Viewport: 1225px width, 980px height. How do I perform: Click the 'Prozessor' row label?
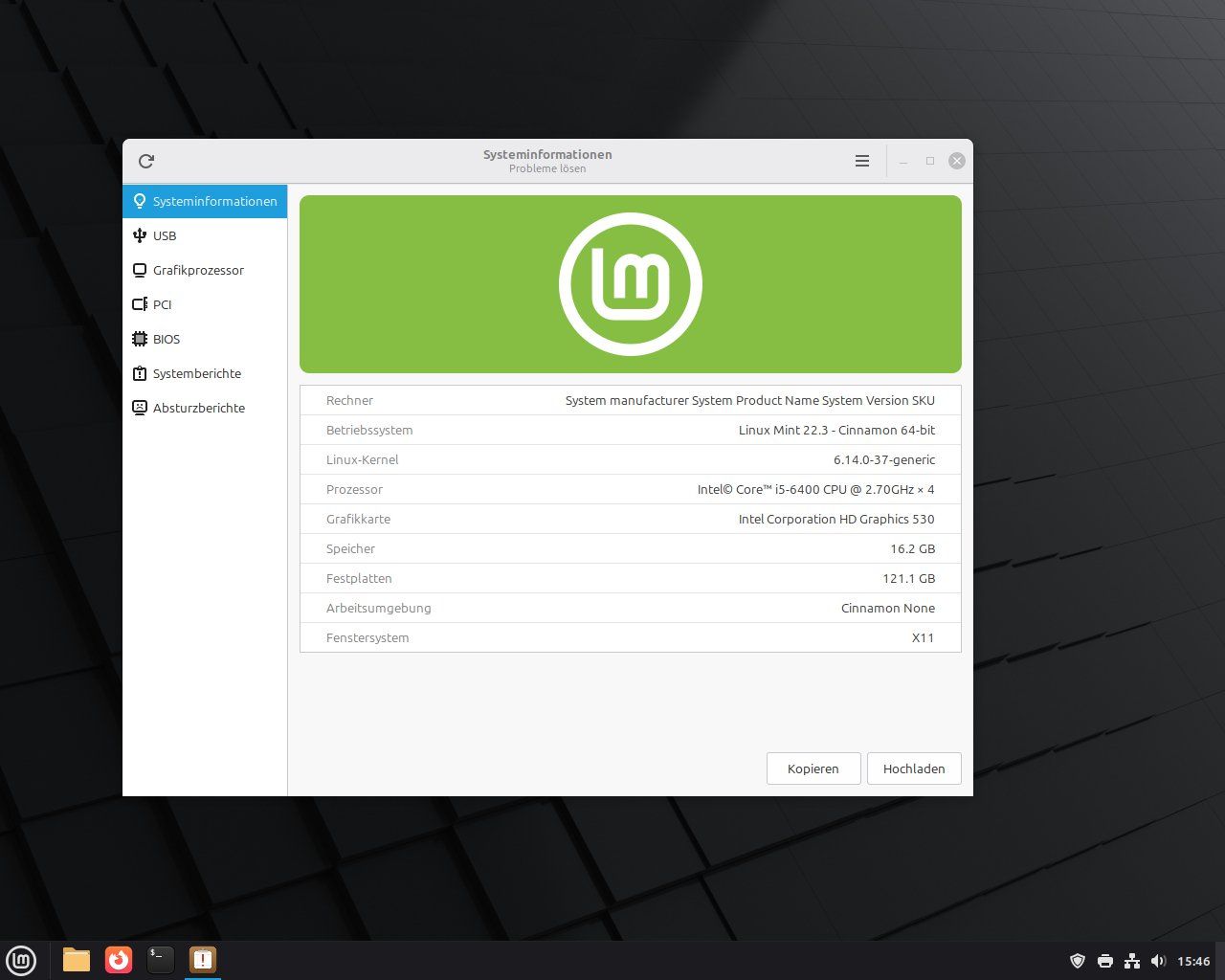click(354, 489)
